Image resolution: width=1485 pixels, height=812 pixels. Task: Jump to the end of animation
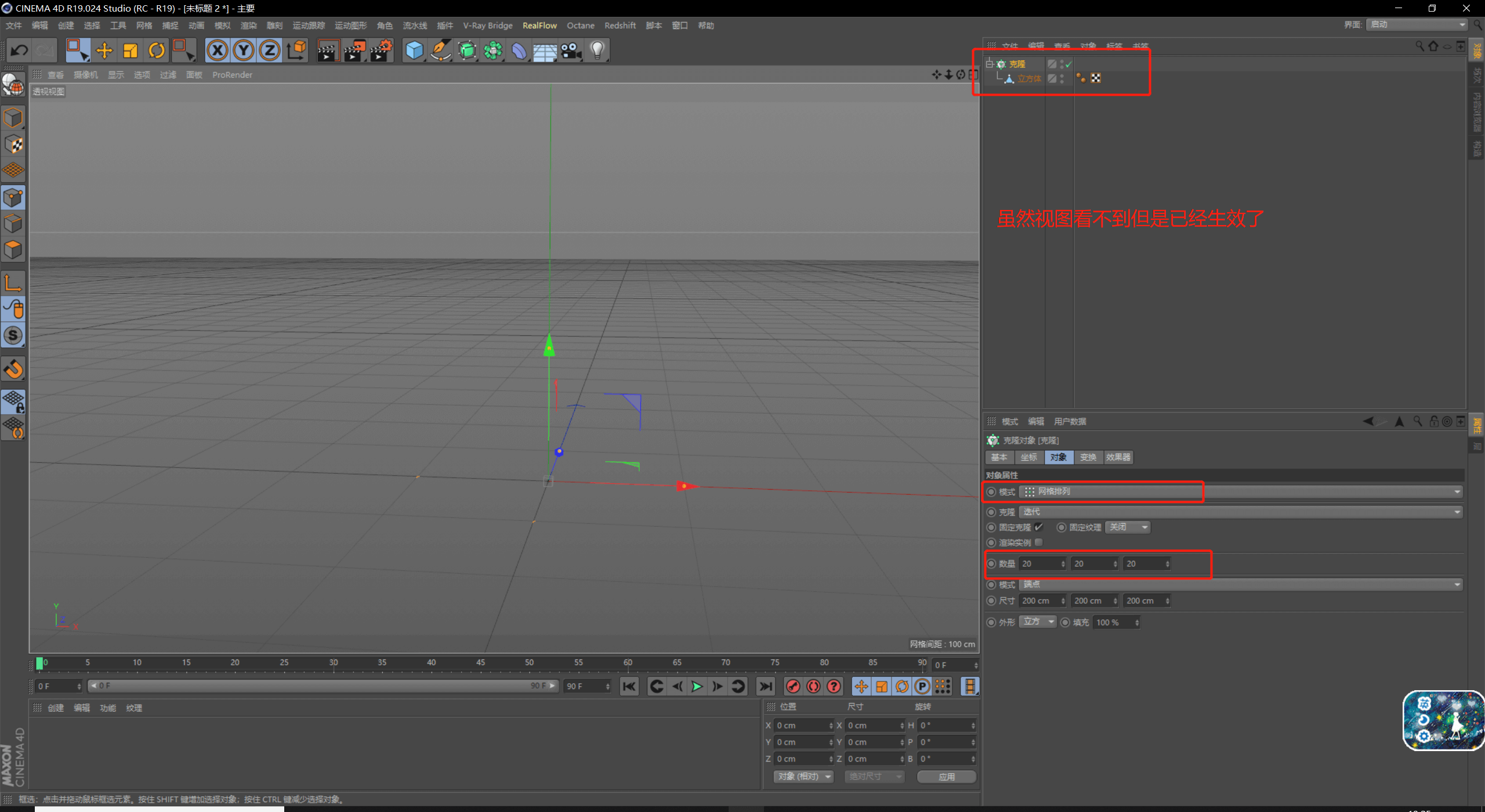click(766, 687)
